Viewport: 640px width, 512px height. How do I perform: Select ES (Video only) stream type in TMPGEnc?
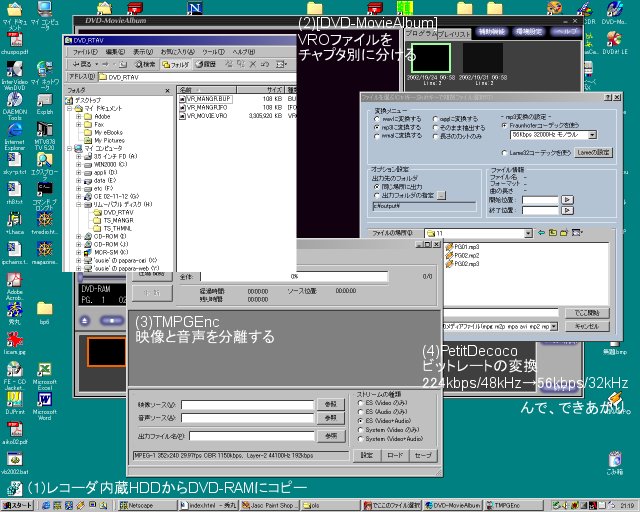click(x=360, y=403)
